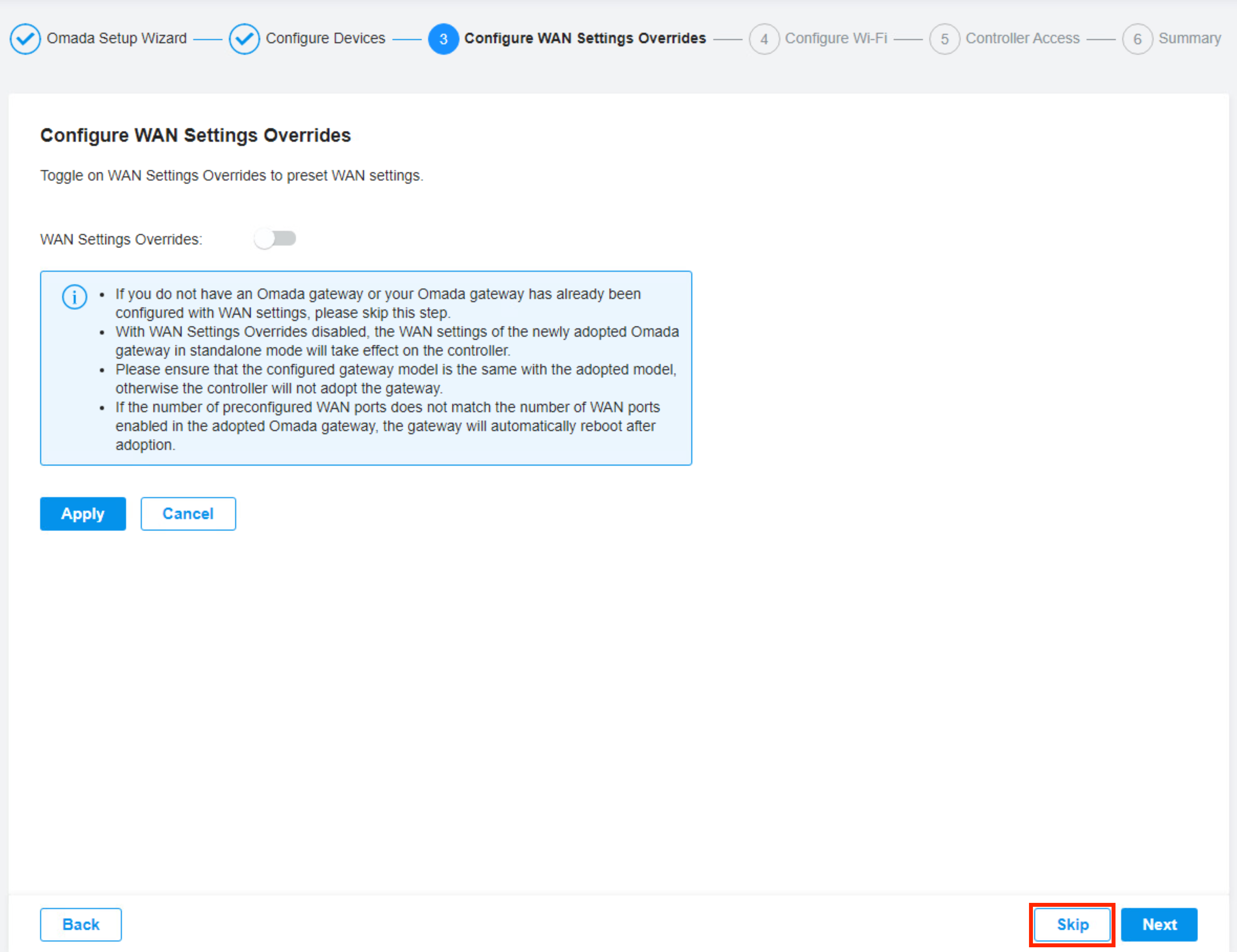Screen dimensions: 1237x952
Task: Click the WAN Settings Overrides label
Action: [121, 239]
